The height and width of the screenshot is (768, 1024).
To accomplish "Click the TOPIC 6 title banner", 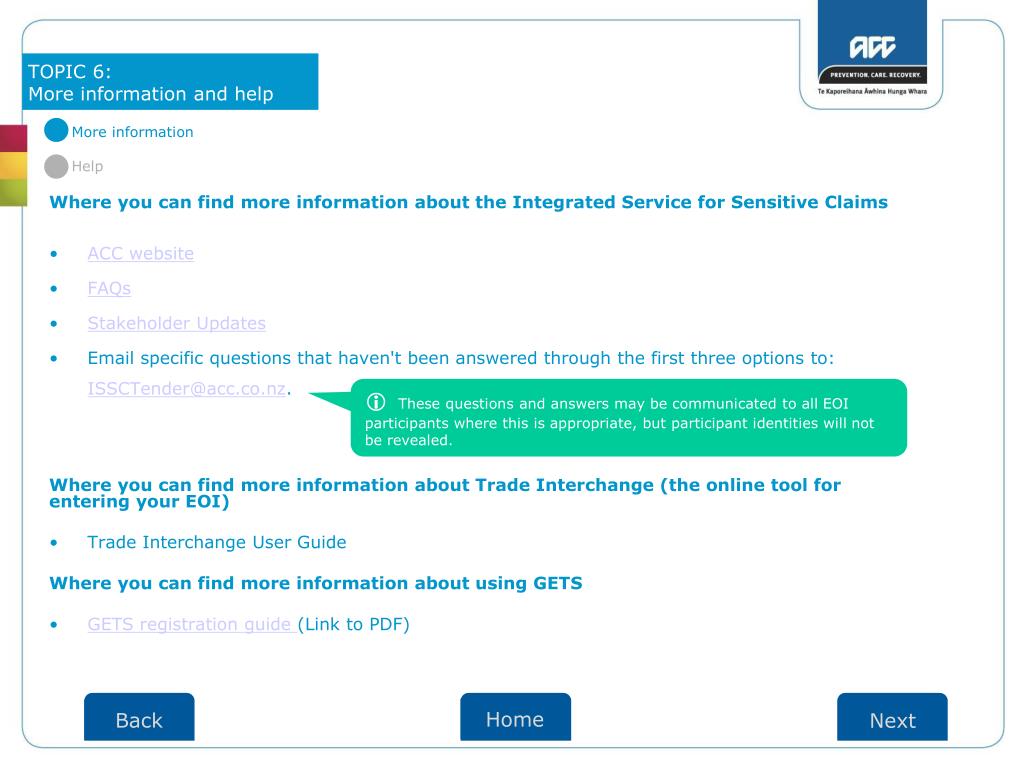I will [170, 82].
